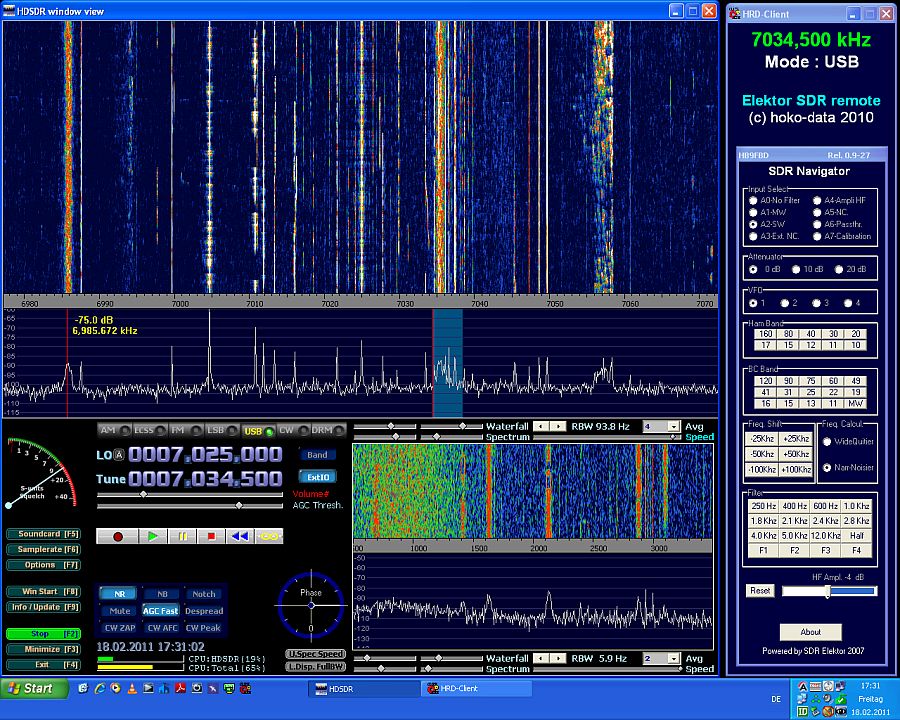Screen dimensions: 900x720
Task: Click the green play button
Action: point(153,536)
